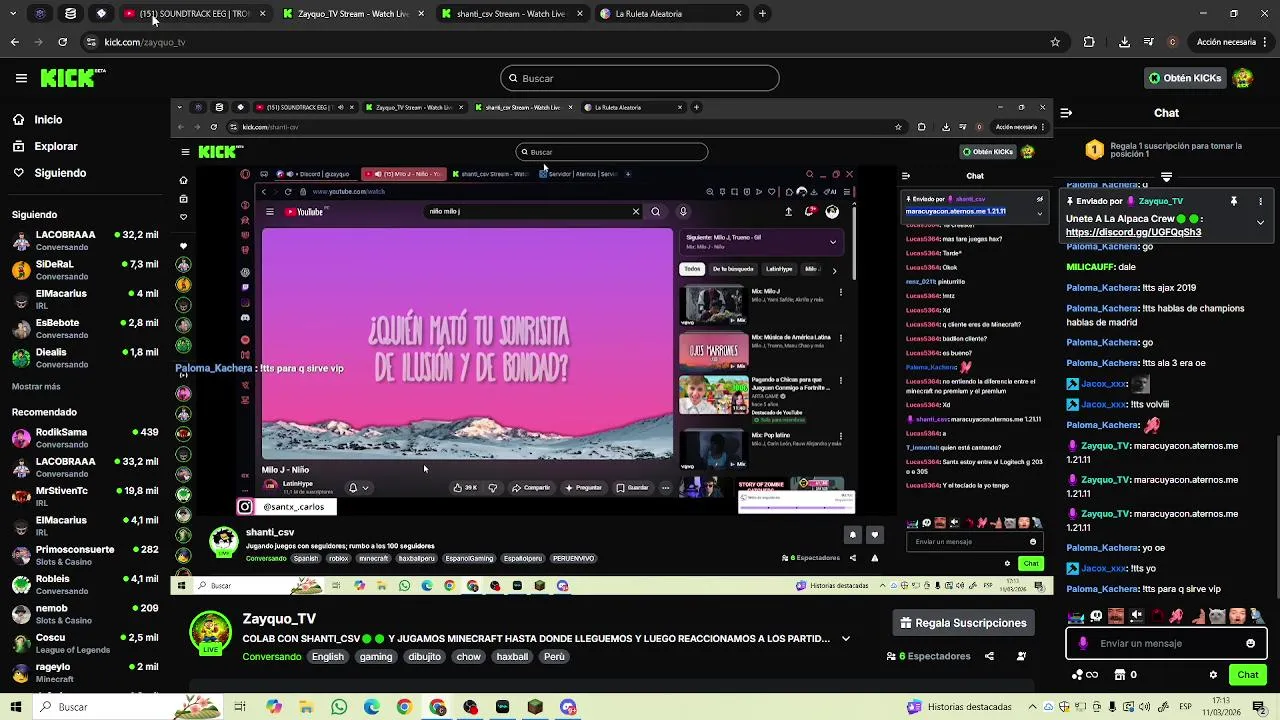This screenshot has height=720, width=1280.
Task: Expand the pinned message chevron
Action: point(1260,222)
